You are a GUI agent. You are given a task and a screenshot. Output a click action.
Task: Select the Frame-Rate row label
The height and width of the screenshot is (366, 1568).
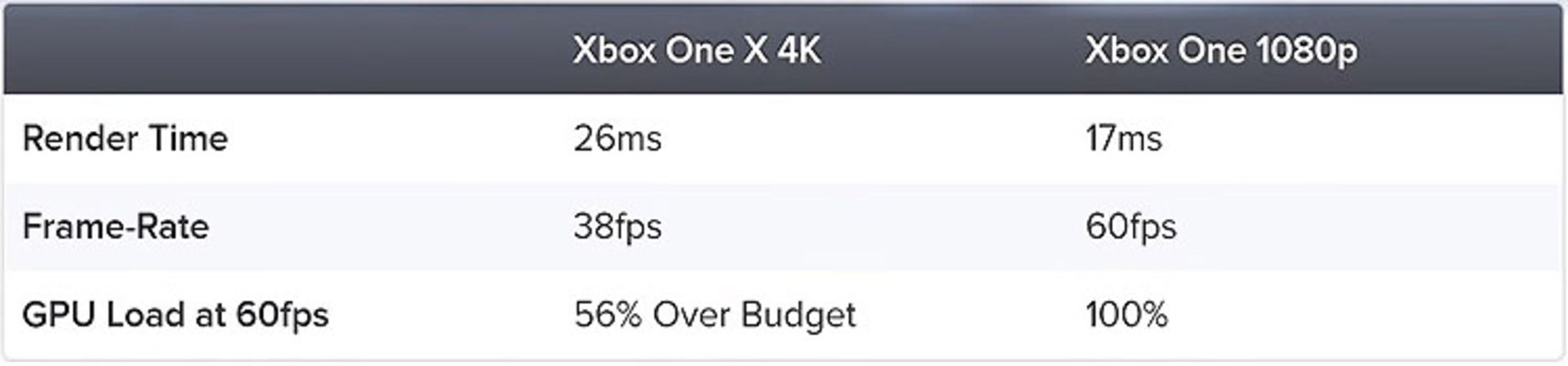(x=116, y=226)
